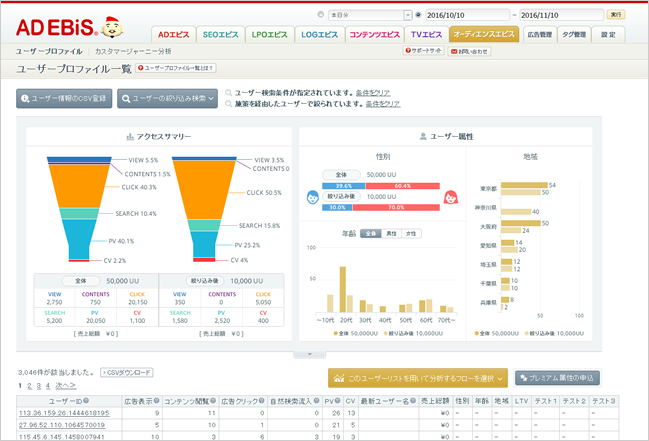Select the preset period radio button
Viewport: 649px width, 441px height.
click(x=321, y=16)
